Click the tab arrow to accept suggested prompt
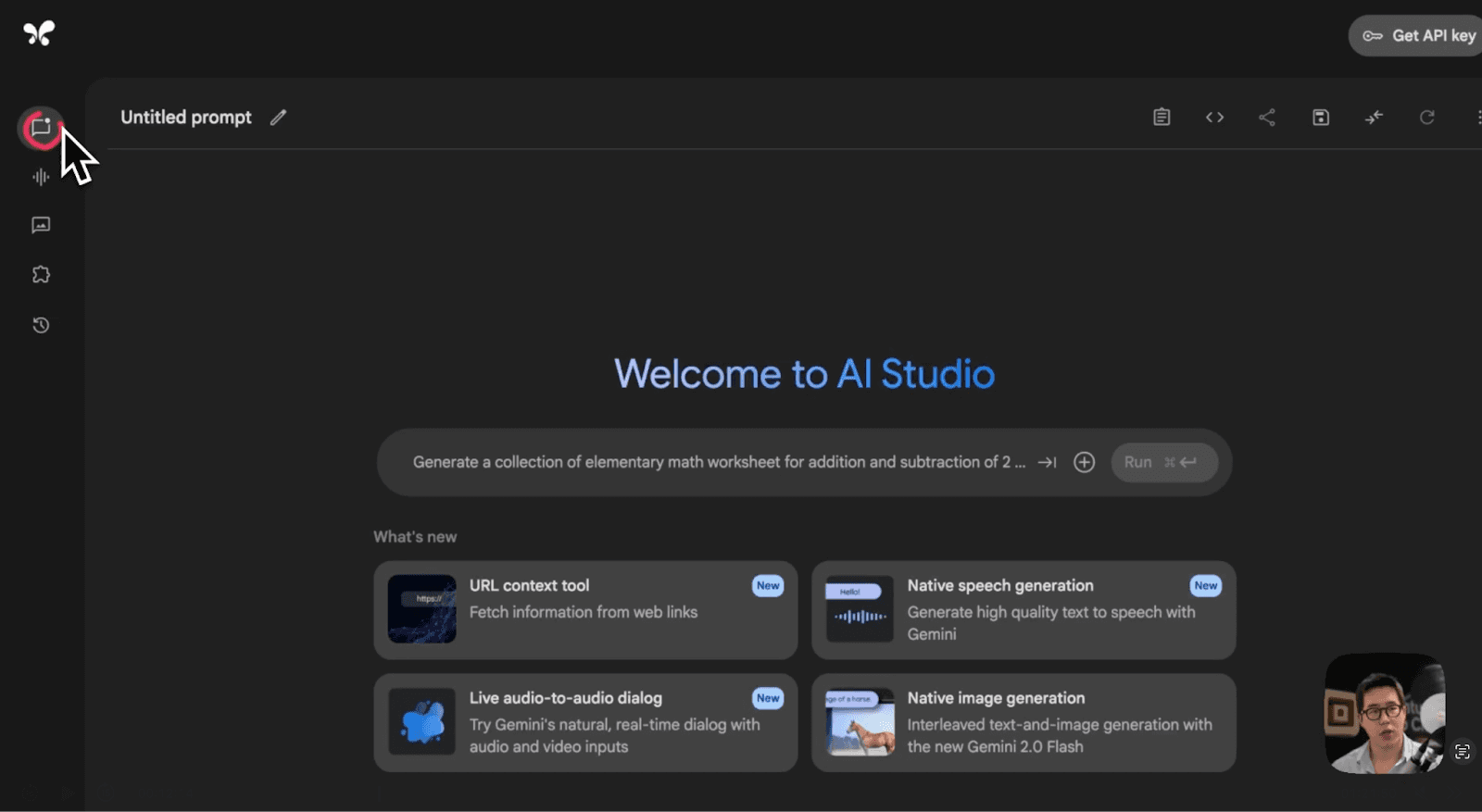Viewport: 1482px width, 812px height. pyautogui.click(x=1048, y=462)
